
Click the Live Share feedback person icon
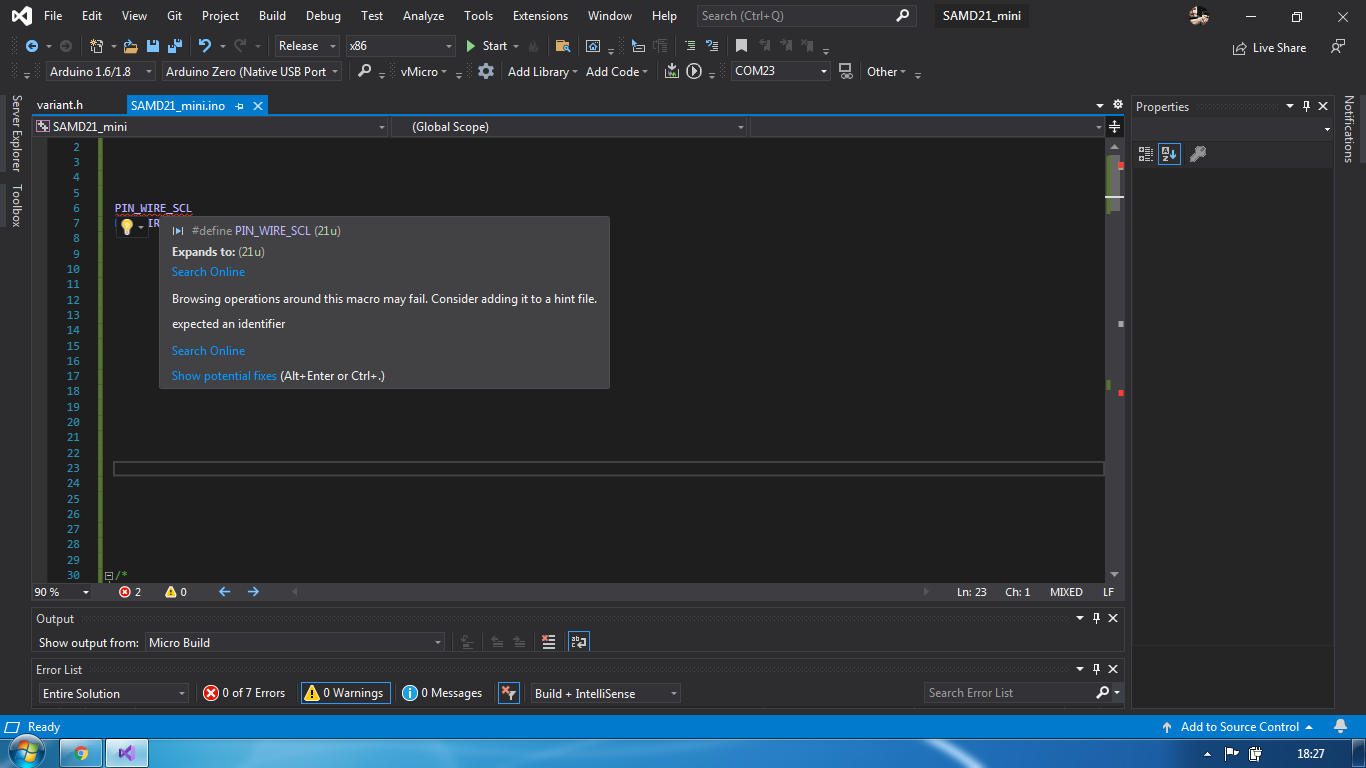[1338, 47]
